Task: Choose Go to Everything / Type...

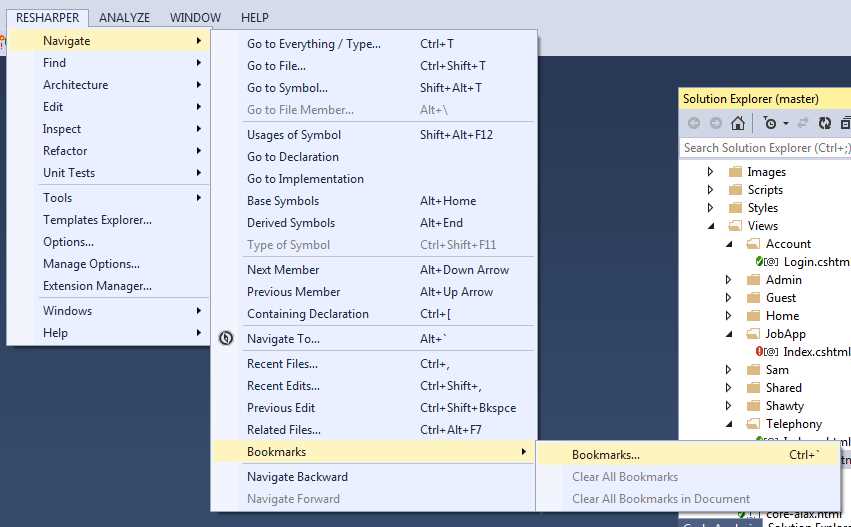Action: [x=374, y=44]
